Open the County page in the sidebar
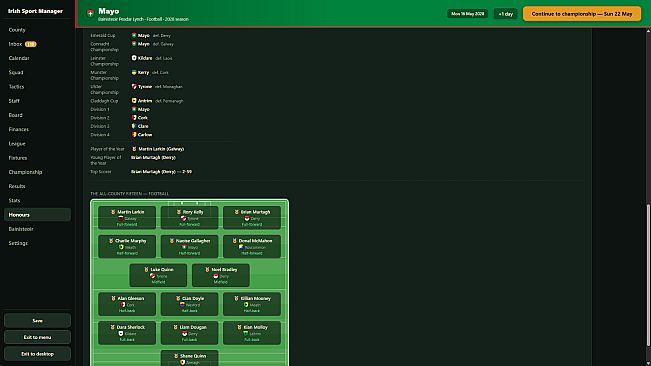This screenshot has height=366, width=651. point(37,30)
